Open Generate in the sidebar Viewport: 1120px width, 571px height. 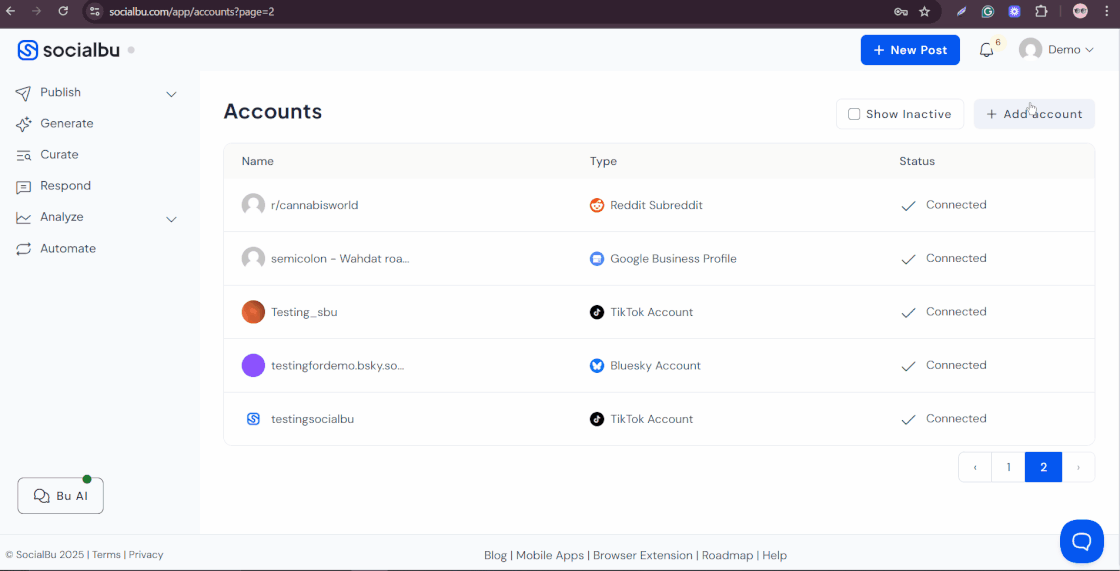click(x=66, y=124)
